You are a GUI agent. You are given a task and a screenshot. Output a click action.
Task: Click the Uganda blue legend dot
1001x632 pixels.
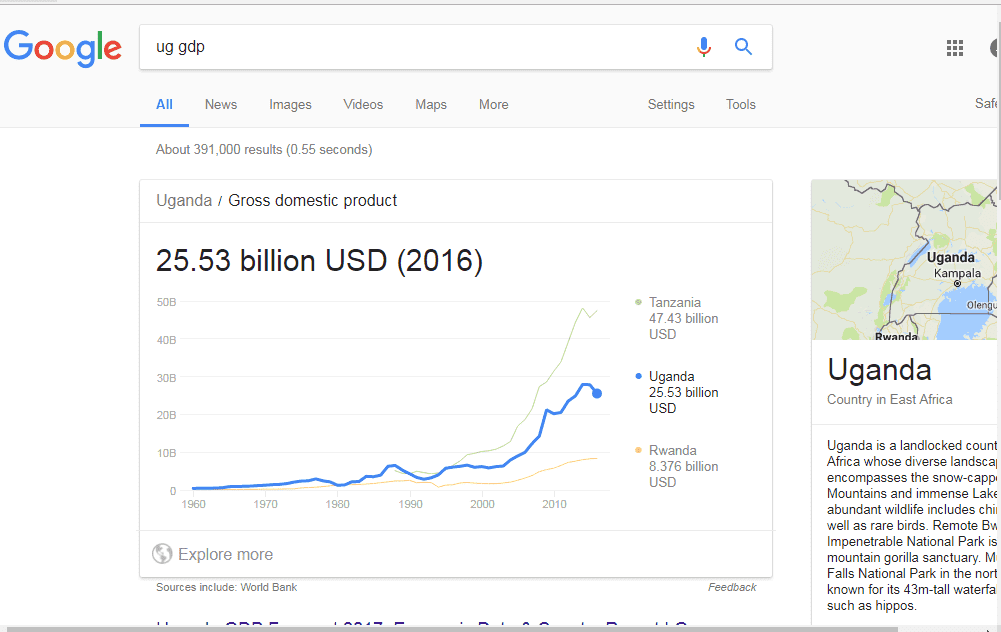[x=638, y=376]
